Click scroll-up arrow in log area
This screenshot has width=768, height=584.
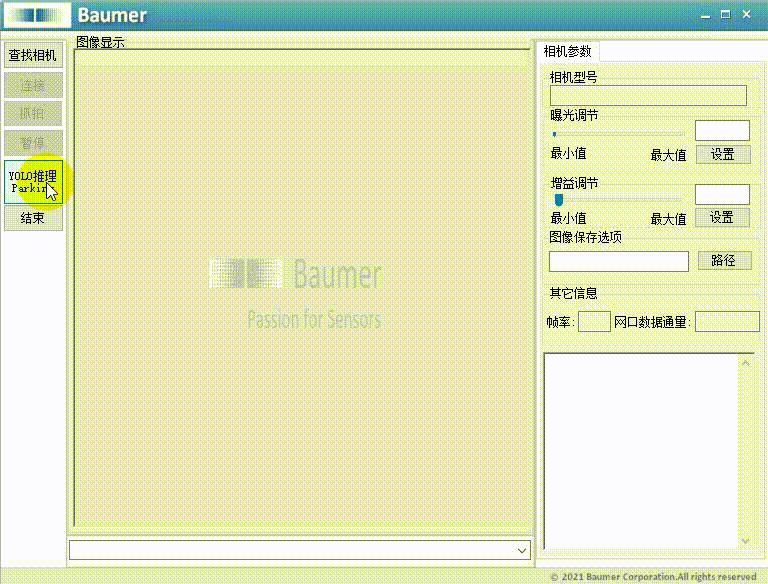coord(745,363)
